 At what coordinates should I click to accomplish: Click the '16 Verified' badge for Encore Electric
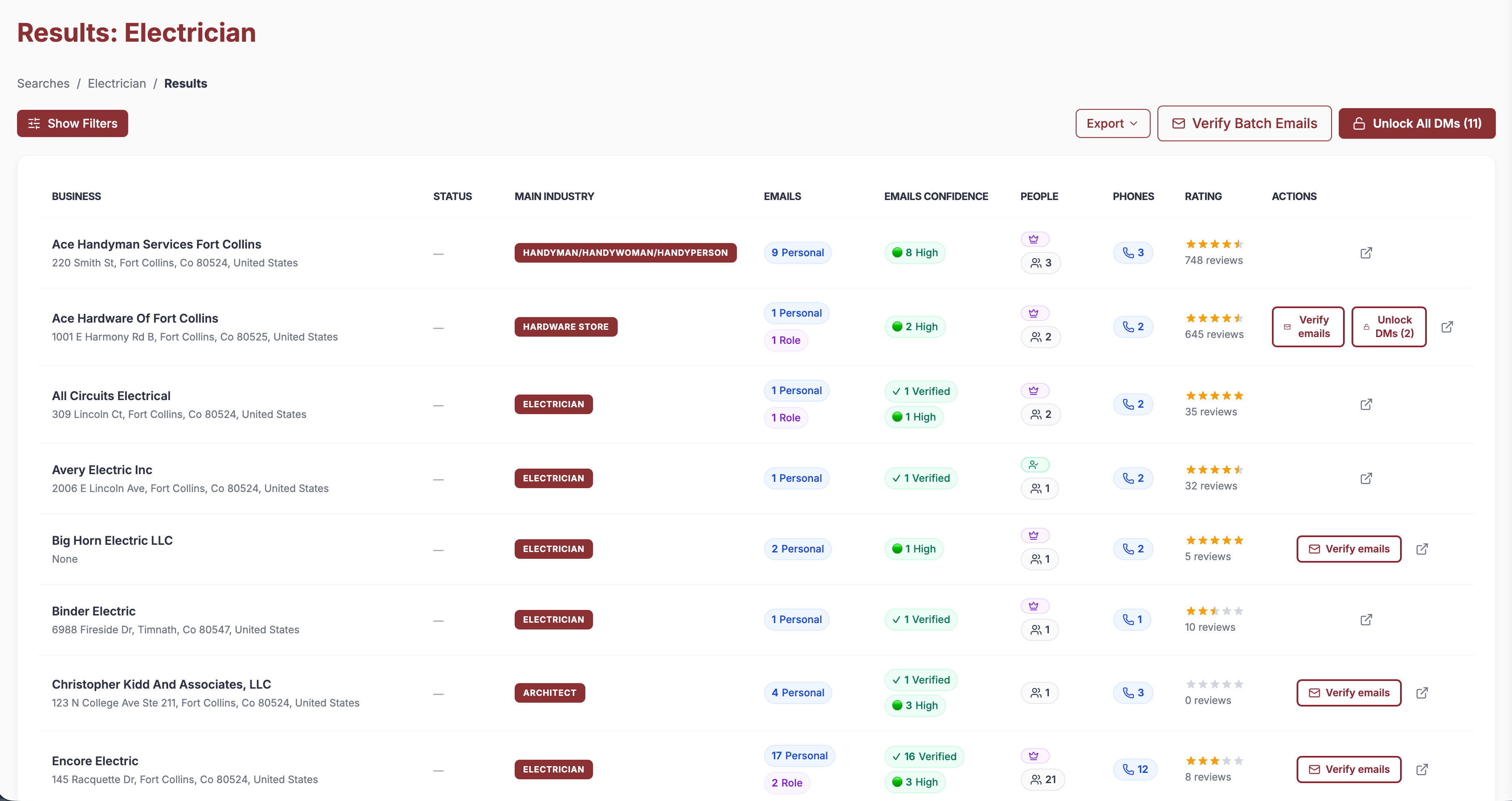924,756
